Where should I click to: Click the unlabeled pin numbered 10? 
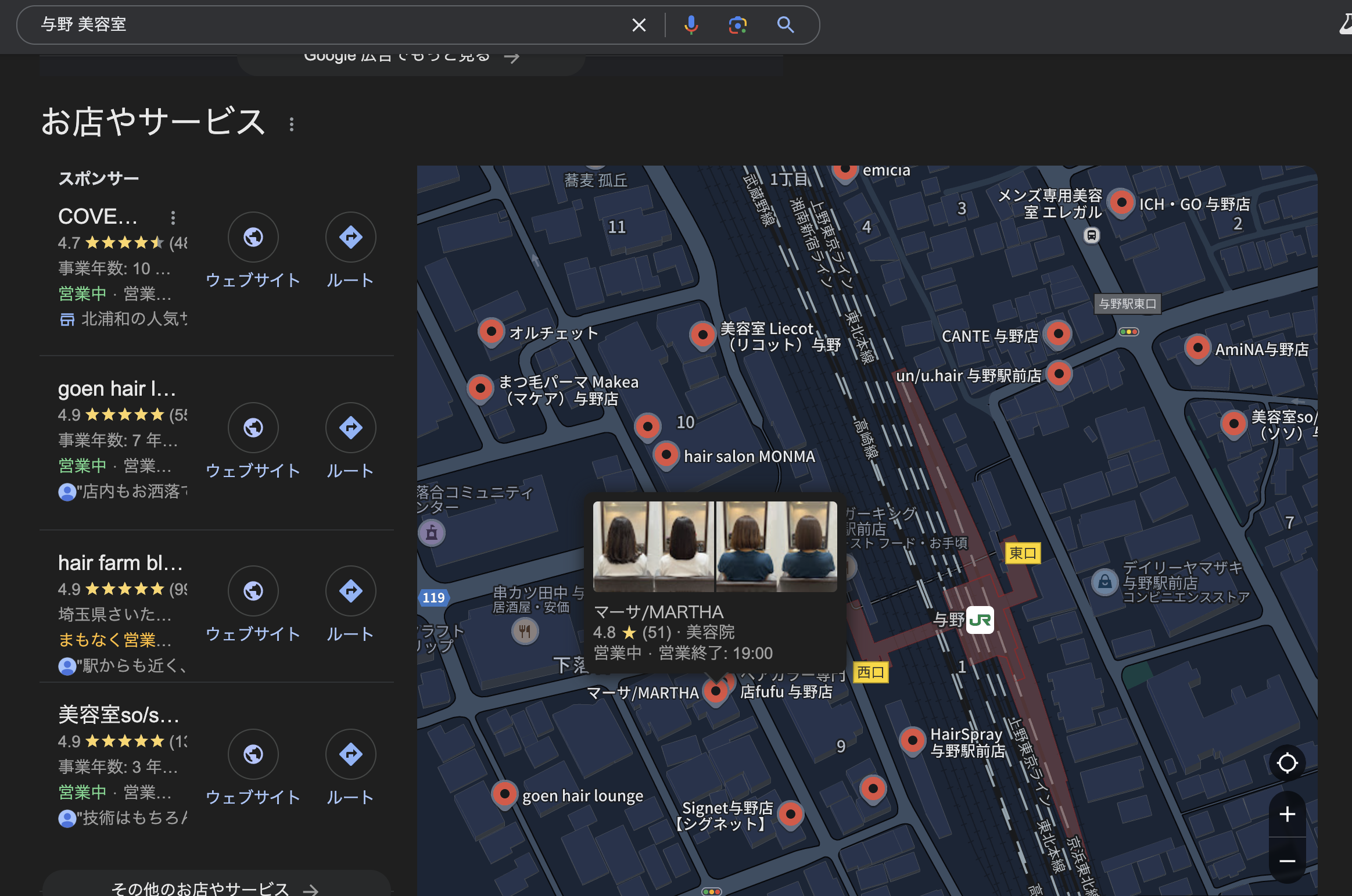coord(647,427)
